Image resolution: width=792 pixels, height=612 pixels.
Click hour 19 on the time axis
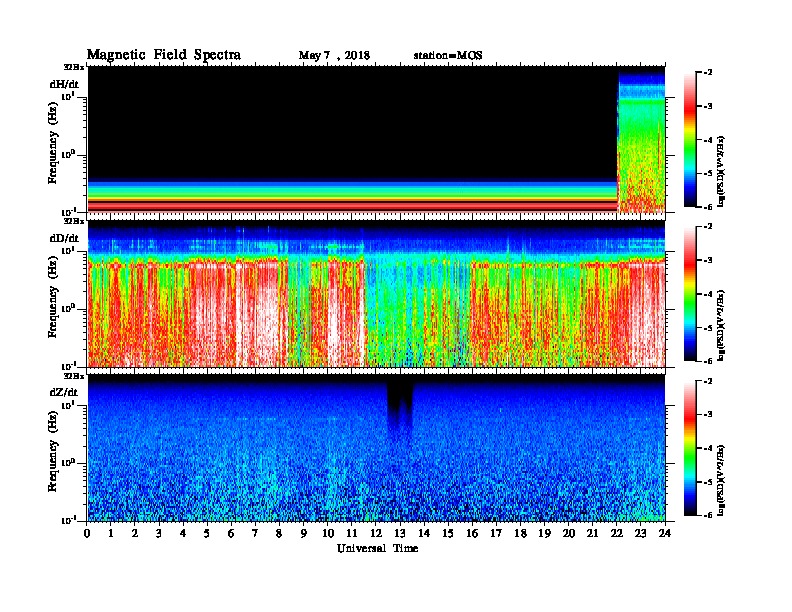(544, 533)
